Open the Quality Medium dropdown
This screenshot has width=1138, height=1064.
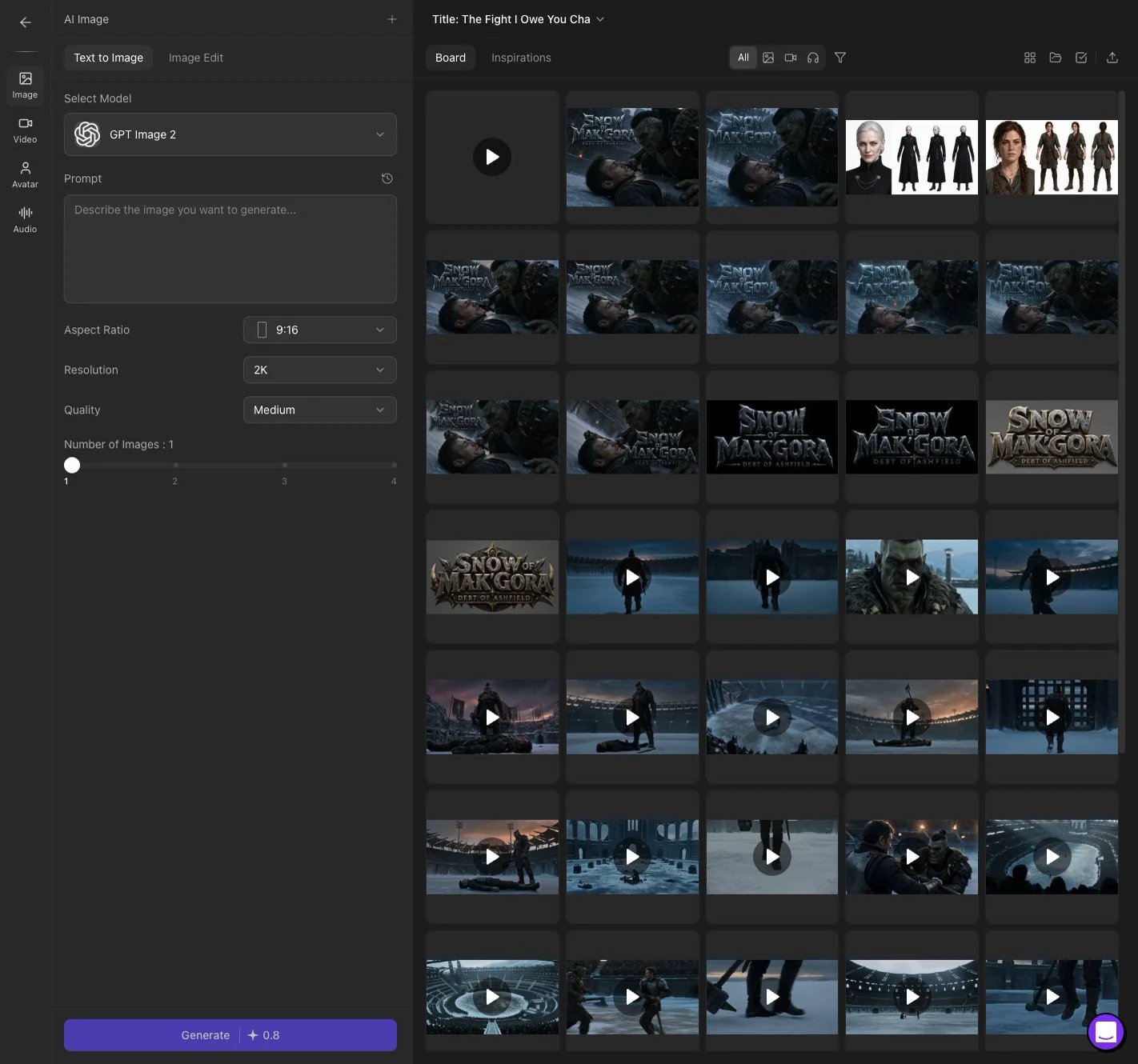320,410
